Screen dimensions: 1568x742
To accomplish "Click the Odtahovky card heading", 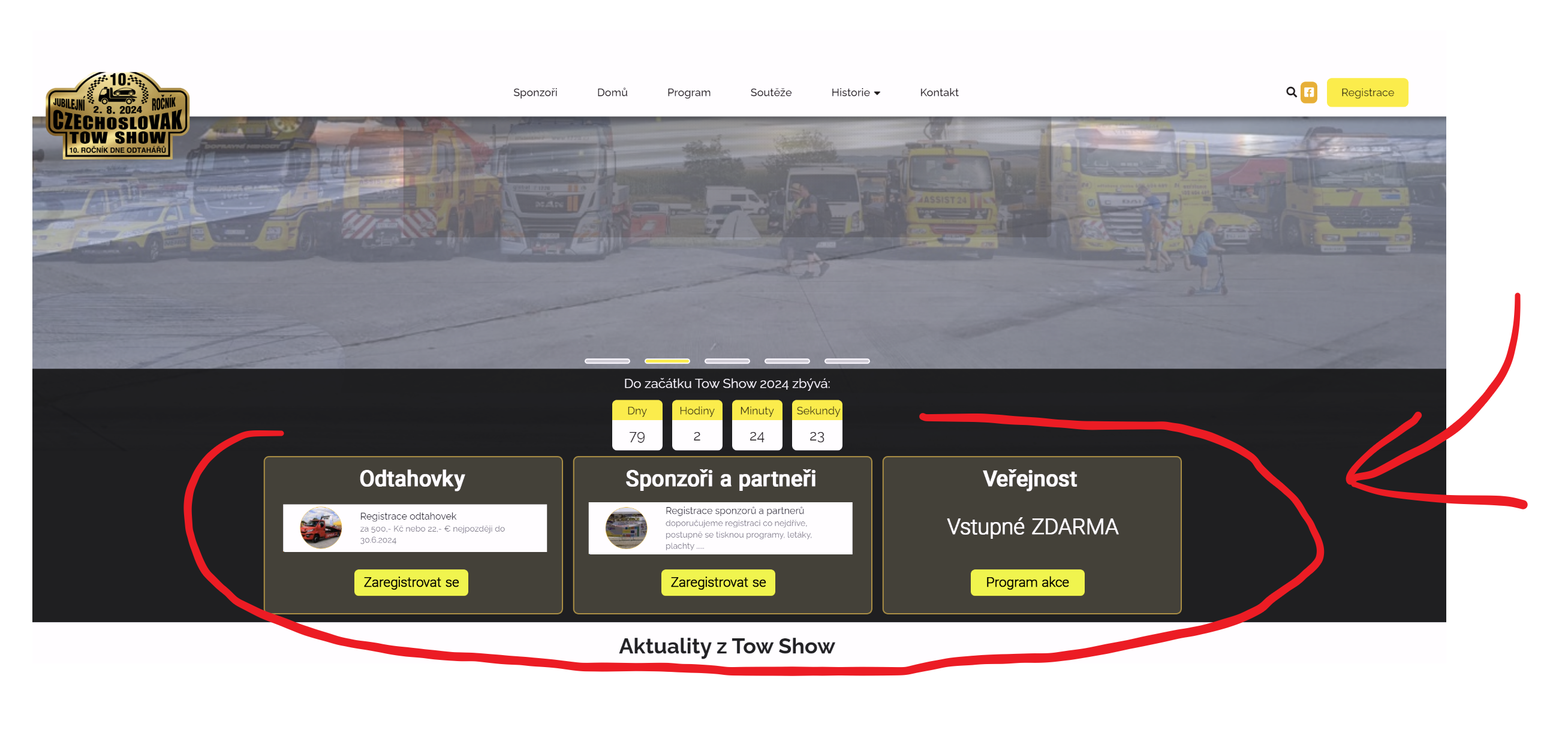I will coord(412,479).
